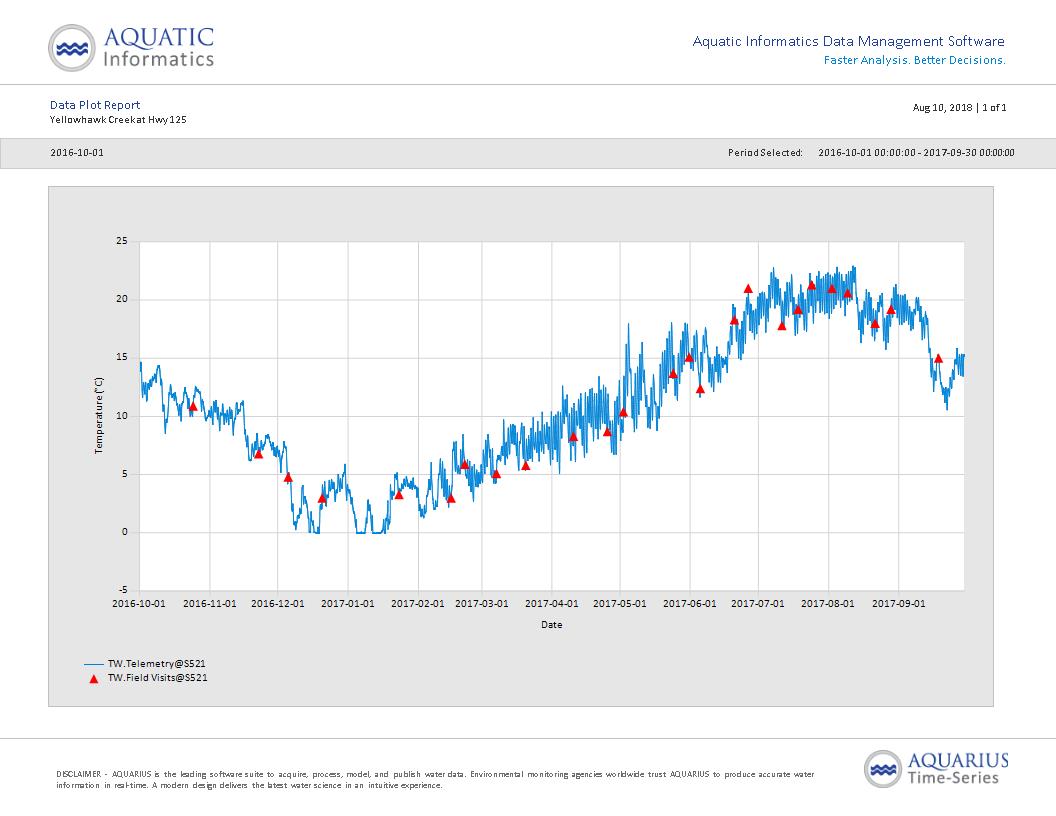Image resolution: width=1056 pixels, height=816 pixels.
Task: Click the 'TW.Telemetry@S521' legend label
Action: click(157, 664)
